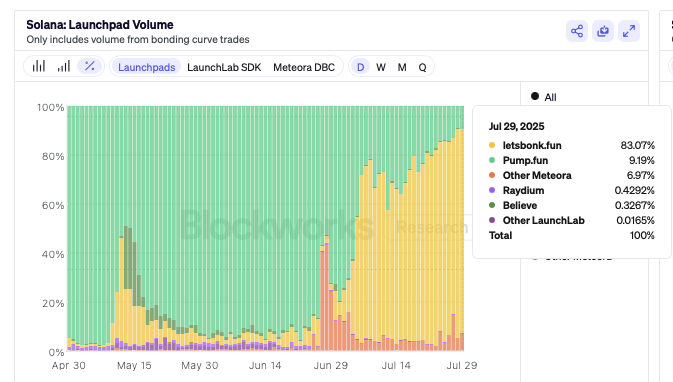Select the Launchpads tab
The width and height of the screenshot is (673, 382).
(146, 67)
